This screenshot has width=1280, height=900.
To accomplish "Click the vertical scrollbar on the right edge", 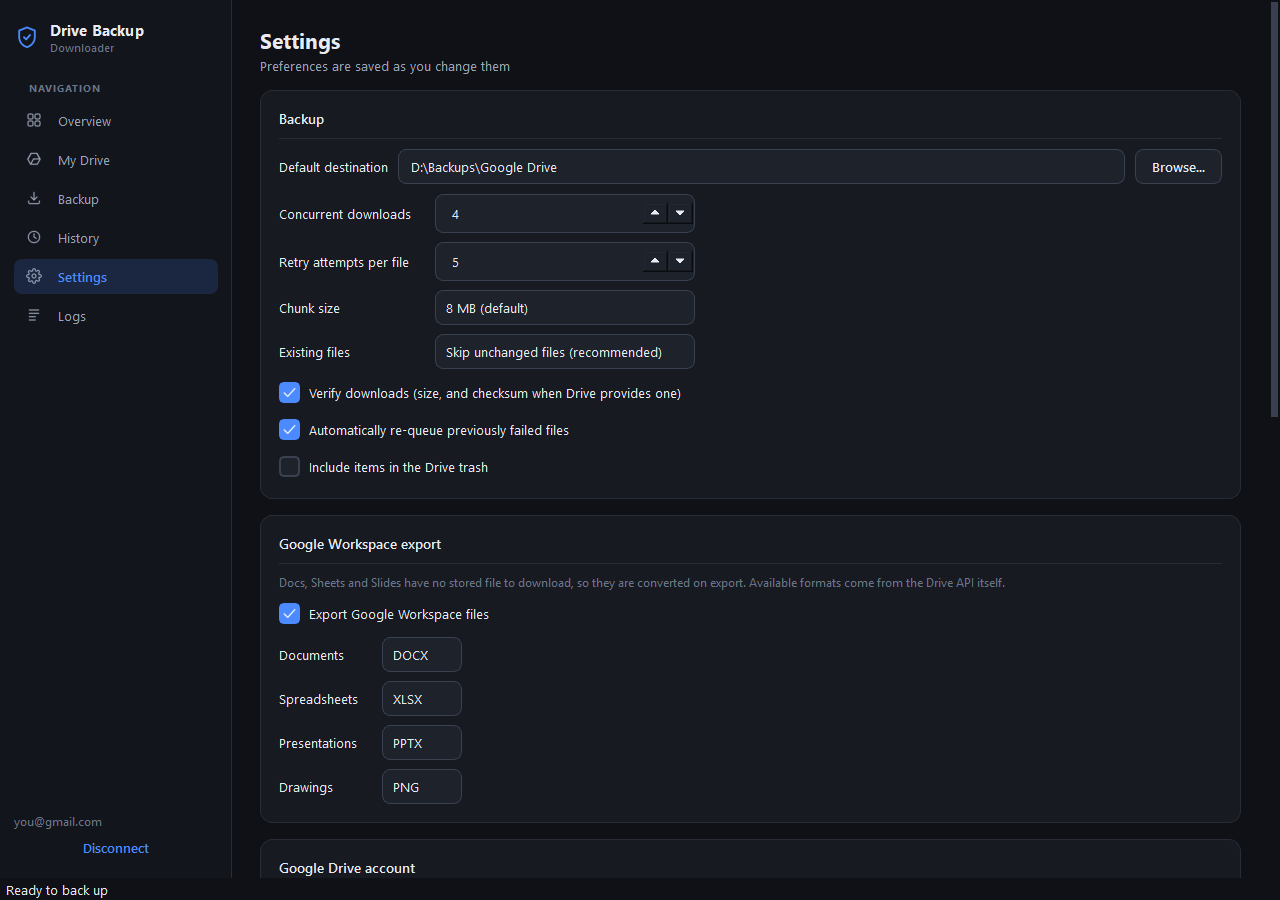I will (x=1274, y=210).
